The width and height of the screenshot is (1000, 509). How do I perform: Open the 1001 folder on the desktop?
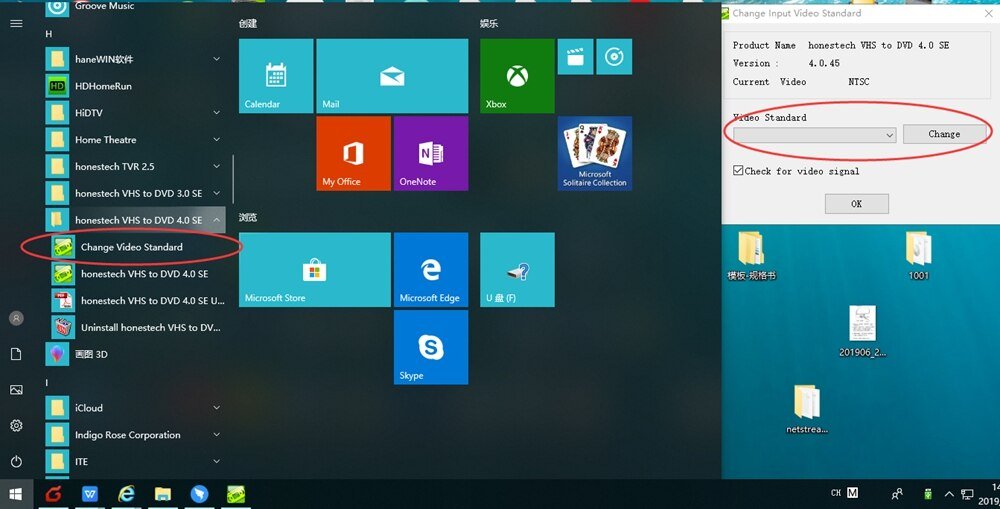[918, 256]
